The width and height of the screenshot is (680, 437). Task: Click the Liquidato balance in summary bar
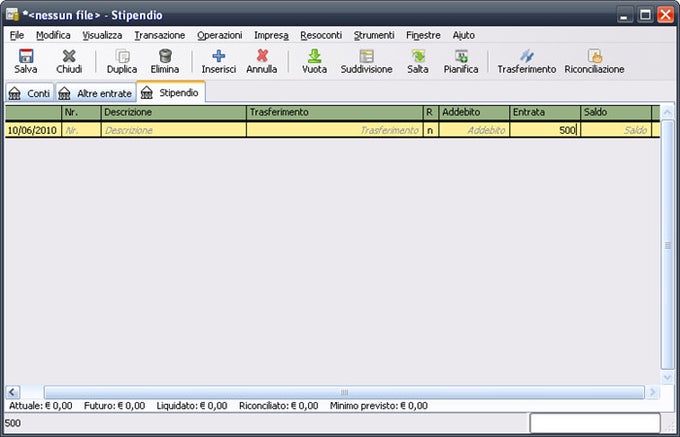[x=192, y=406]
